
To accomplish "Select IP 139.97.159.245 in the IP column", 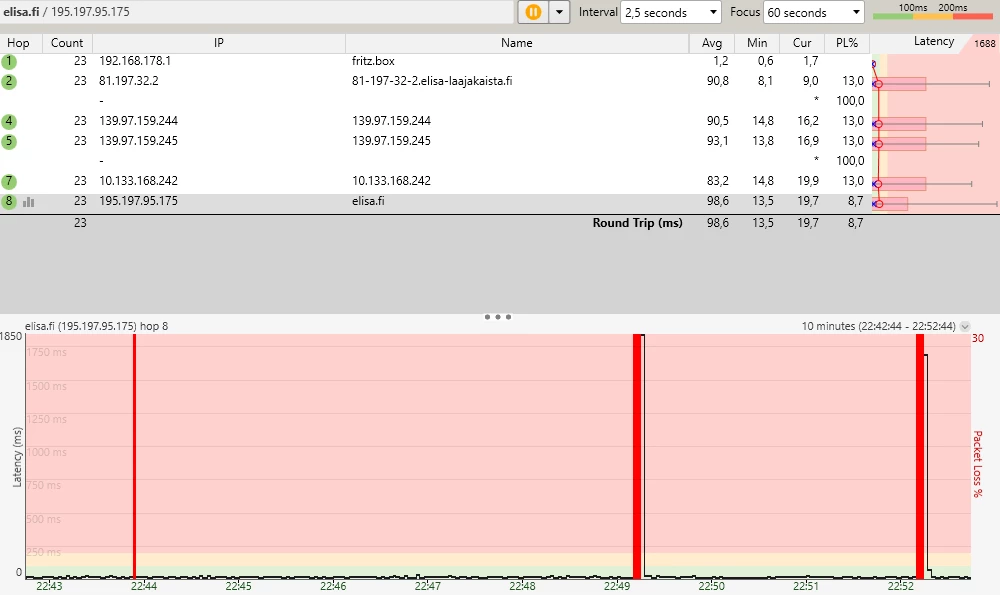I will tap(138, 140).
